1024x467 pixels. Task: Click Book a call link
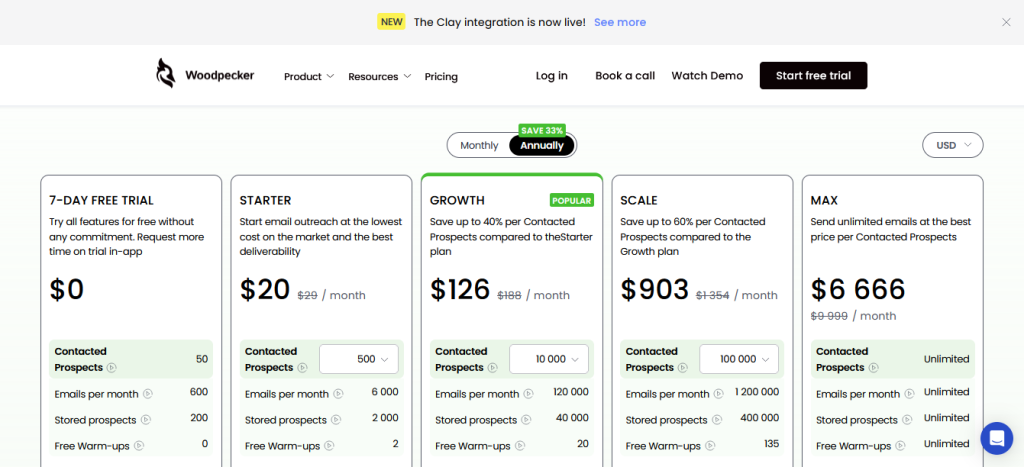625,76
